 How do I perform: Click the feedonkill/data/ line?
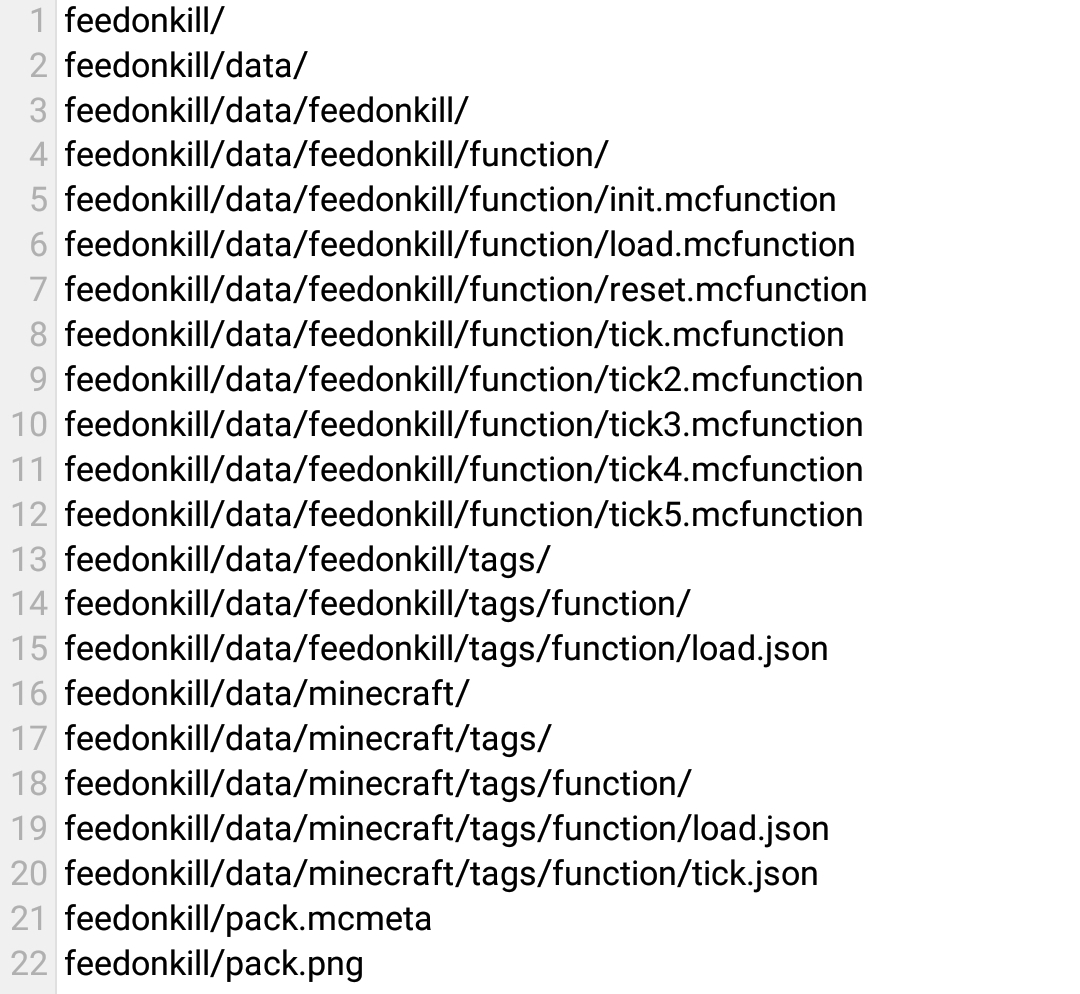pyautogui.click(x=185, y=65)
